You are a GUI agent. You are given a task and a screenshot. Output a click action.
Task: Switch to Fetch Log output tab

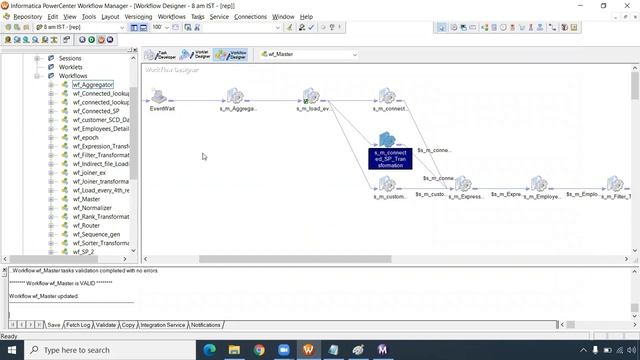coord(78,325)
